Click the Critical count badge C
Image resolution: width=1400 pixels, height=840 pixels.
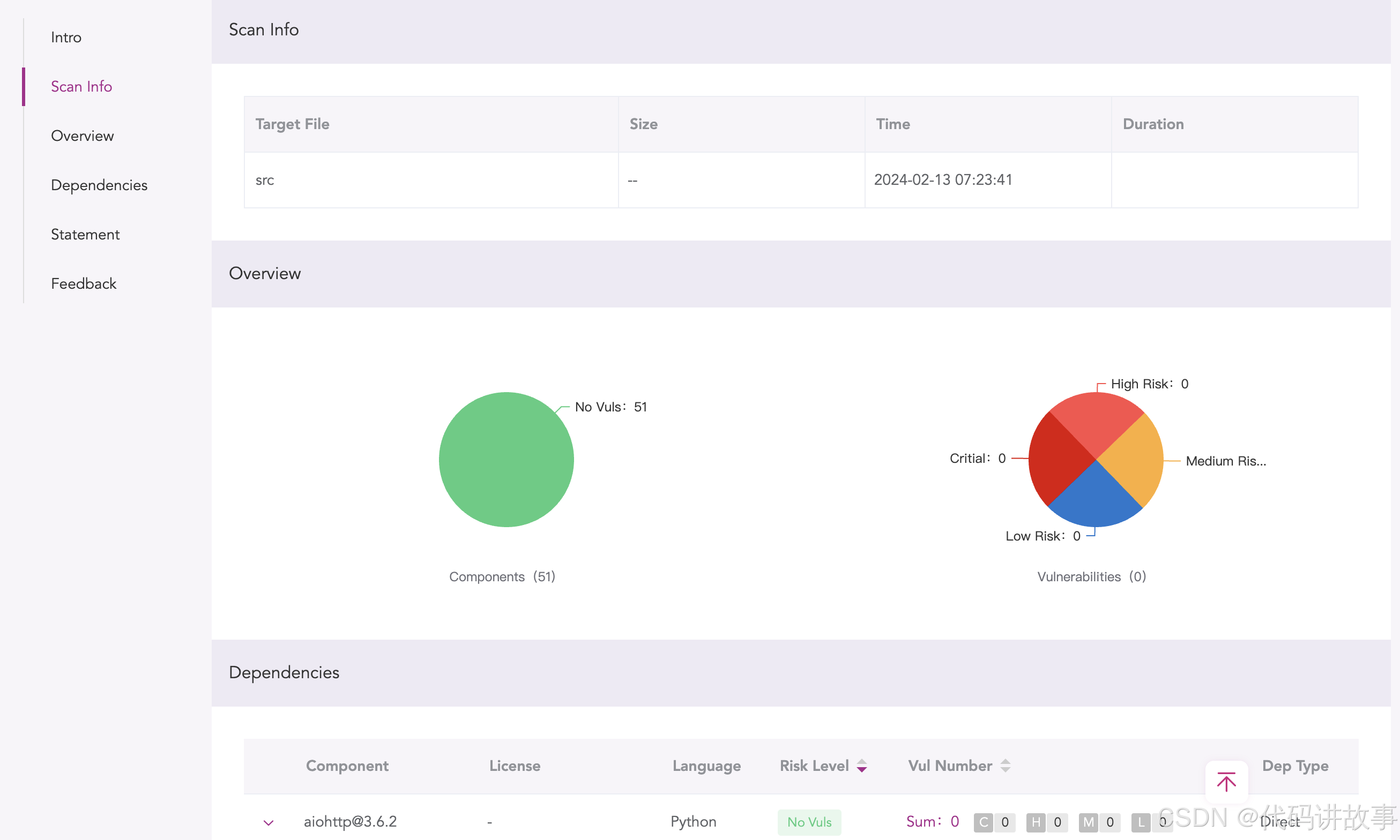point(984,822)
